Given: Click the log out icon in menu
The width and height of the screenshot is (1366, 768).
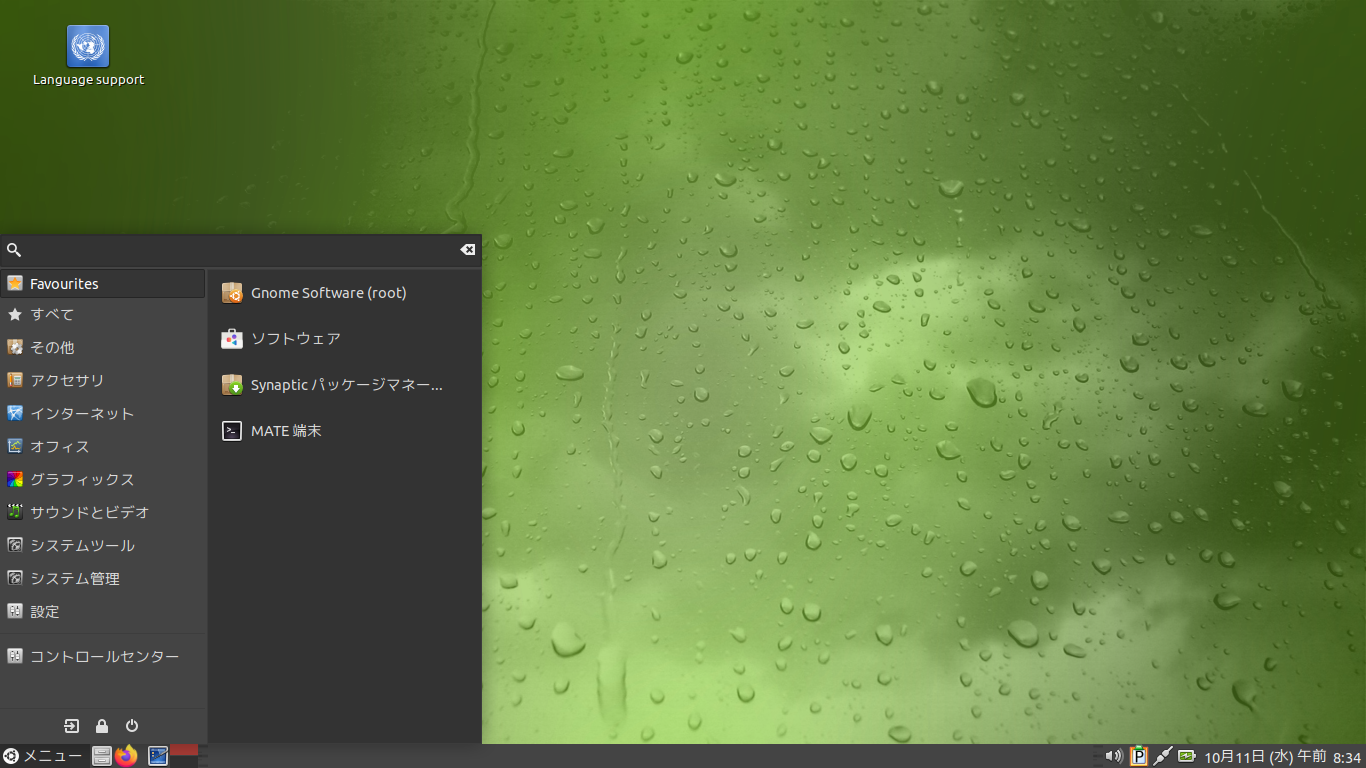Looking at the screenshot, I should [x=72, y=726].
